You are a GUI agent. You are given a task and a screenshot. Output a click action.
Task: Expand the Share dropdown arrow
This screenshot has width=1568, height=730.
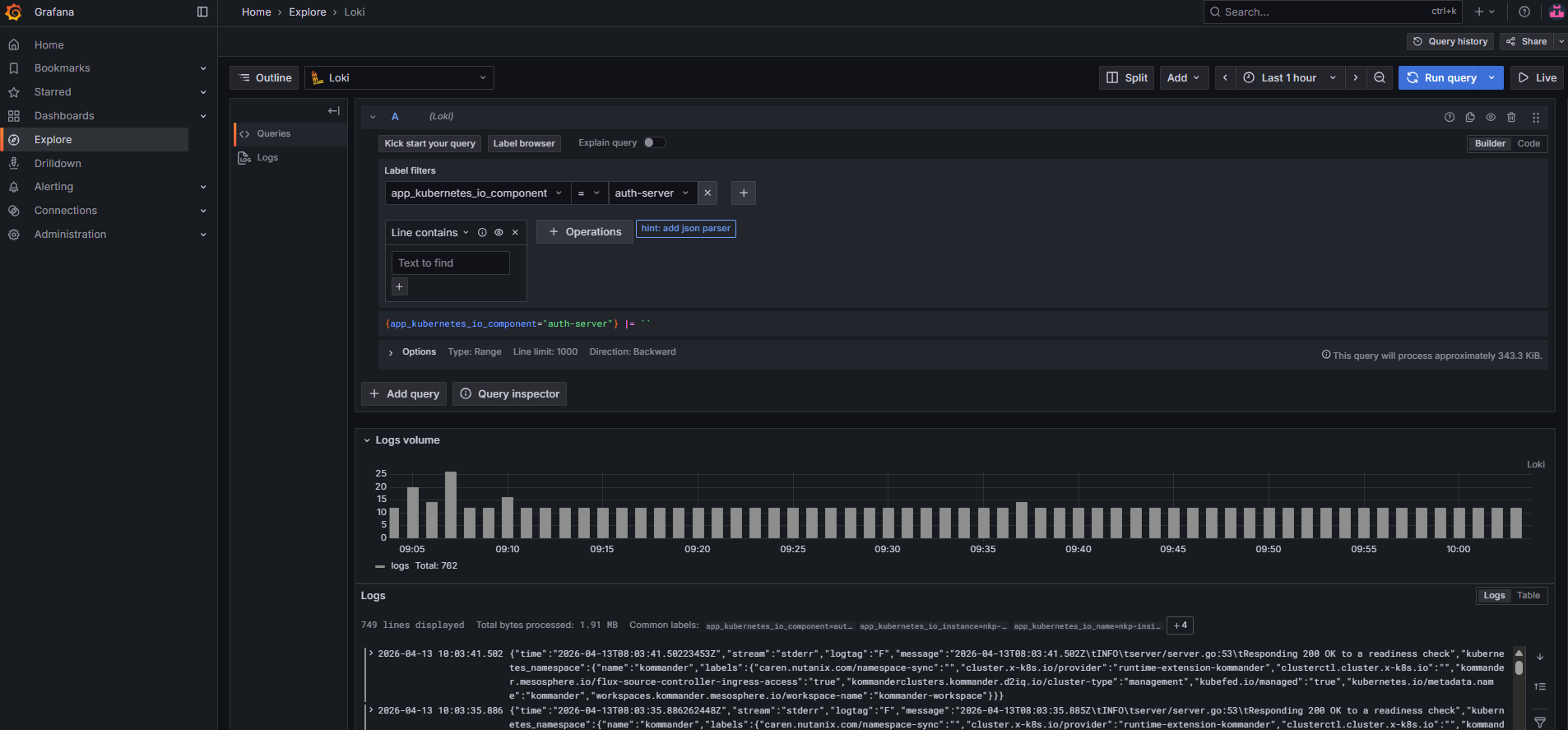click(1561, 41)
